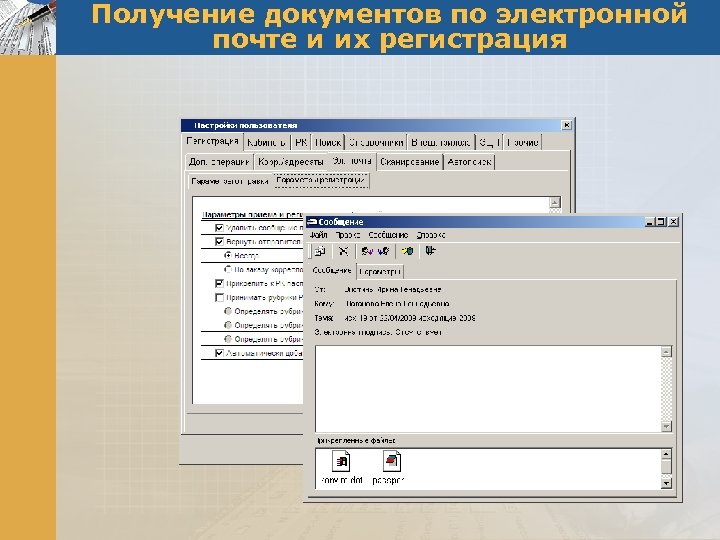Viewport: 720px width, 540px height.
Task: Click the blue-arrow icon beside the purple-arrow one
Action: [x=383, y=251]
